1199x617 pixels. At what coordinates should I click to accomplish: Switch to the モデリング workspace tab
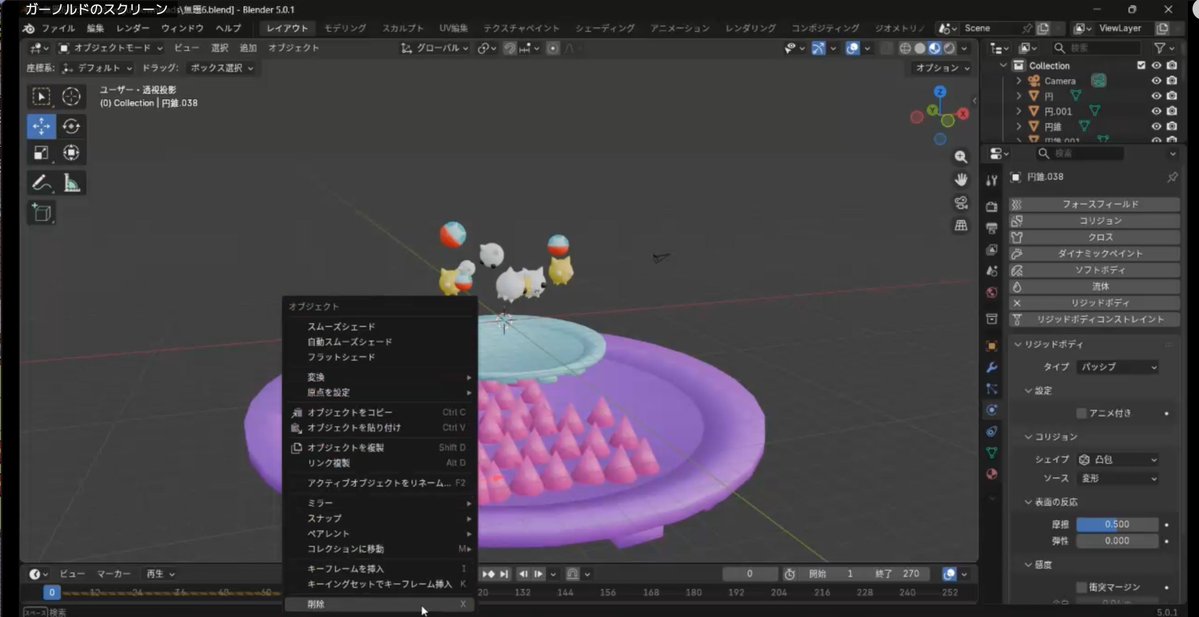point(345,28)
